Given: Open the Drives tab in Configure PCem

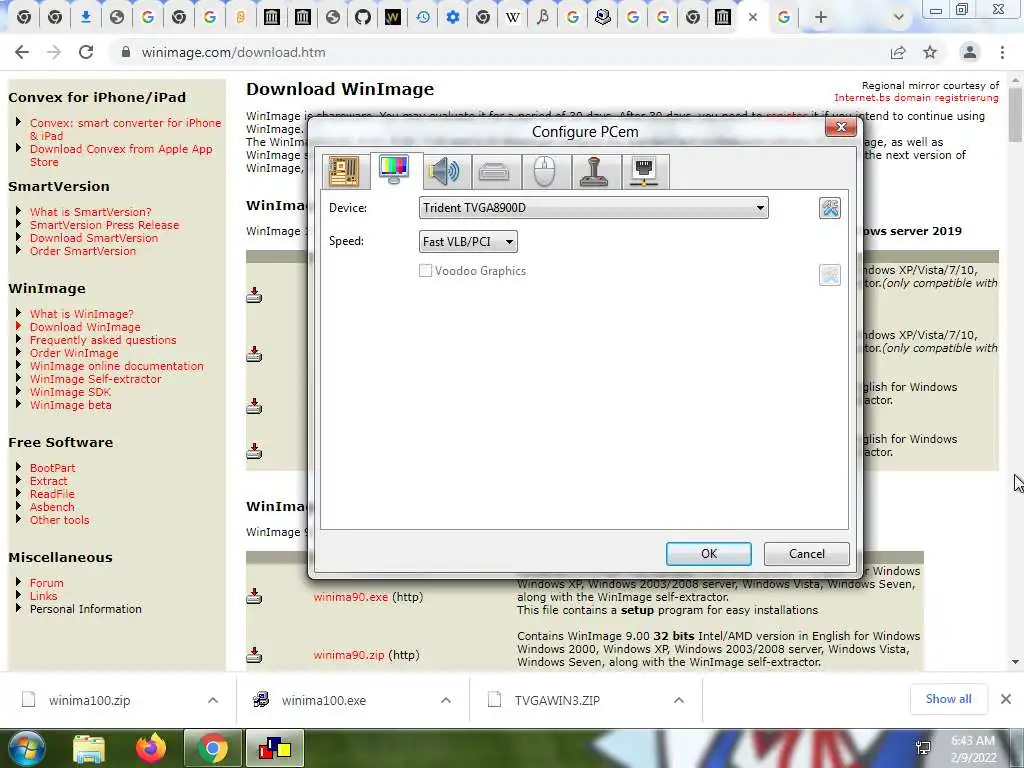Looking at the screenshot, I should click(494, 172).
